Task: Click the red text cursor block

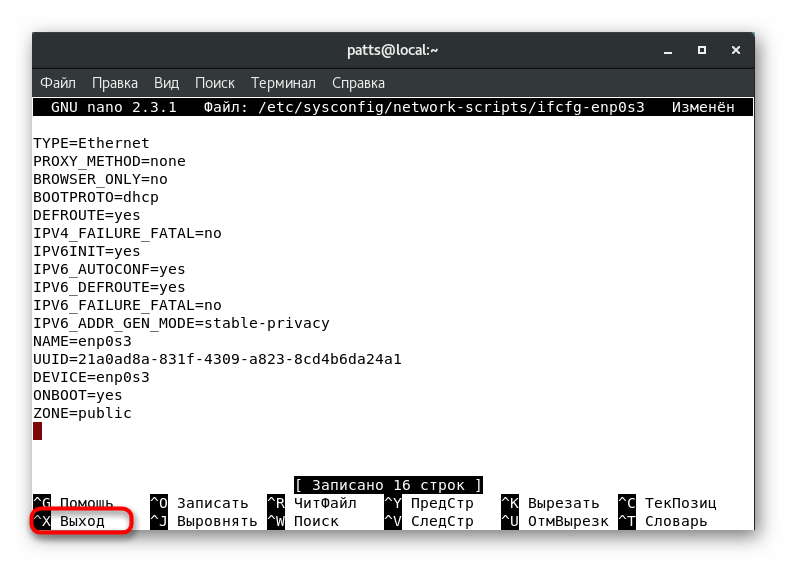Action: point(38,432)
